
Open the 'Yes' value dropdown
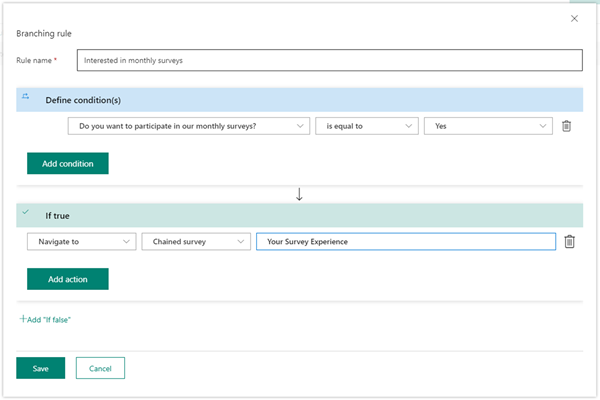(488, 126)
